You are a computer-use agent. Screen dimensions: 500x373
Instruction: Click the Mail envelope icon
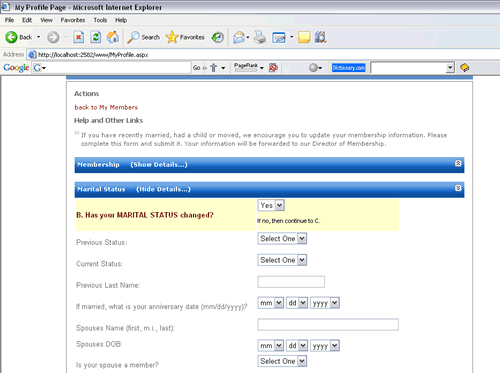click(x=239, y=37)
